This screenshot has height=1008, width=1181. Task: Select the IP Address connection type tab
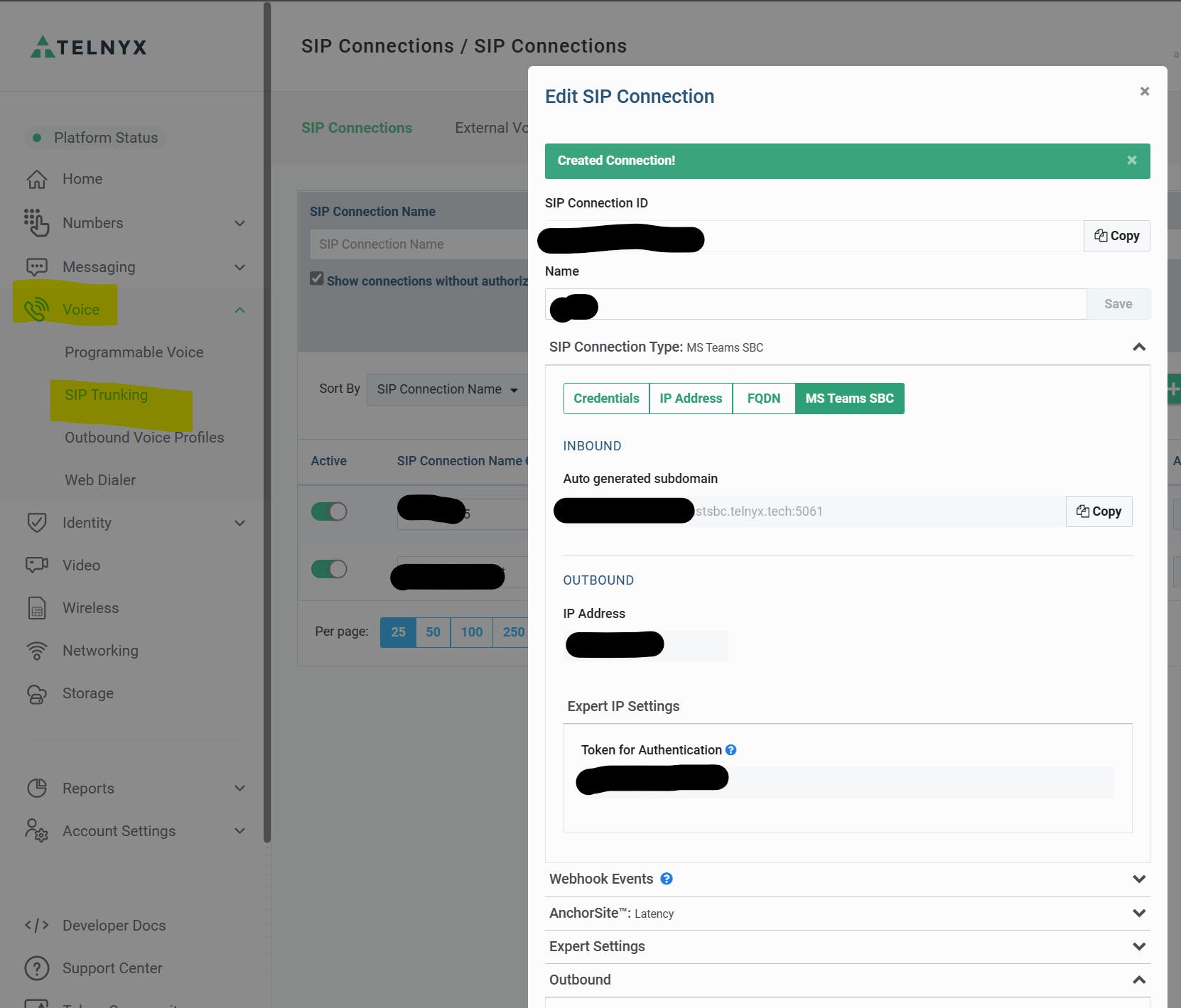pos(691,399)
